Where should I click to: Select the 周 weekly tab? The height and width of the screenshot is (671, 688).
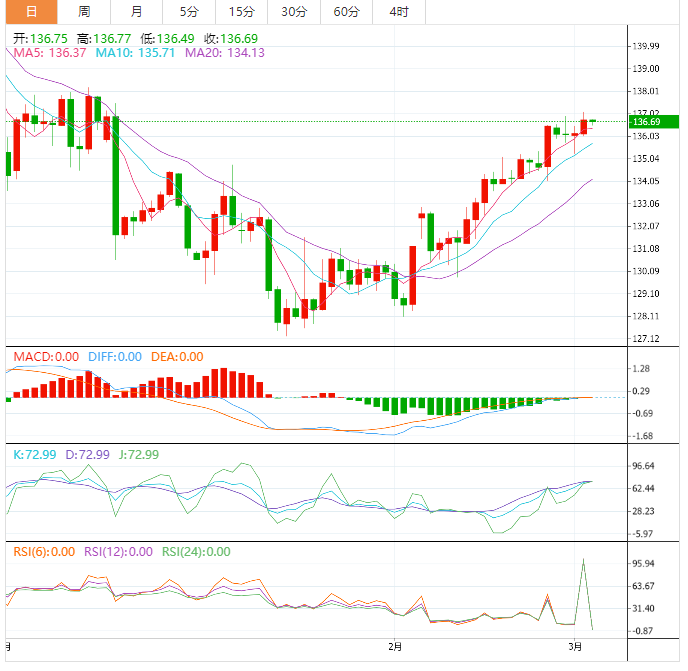(84, 12)
